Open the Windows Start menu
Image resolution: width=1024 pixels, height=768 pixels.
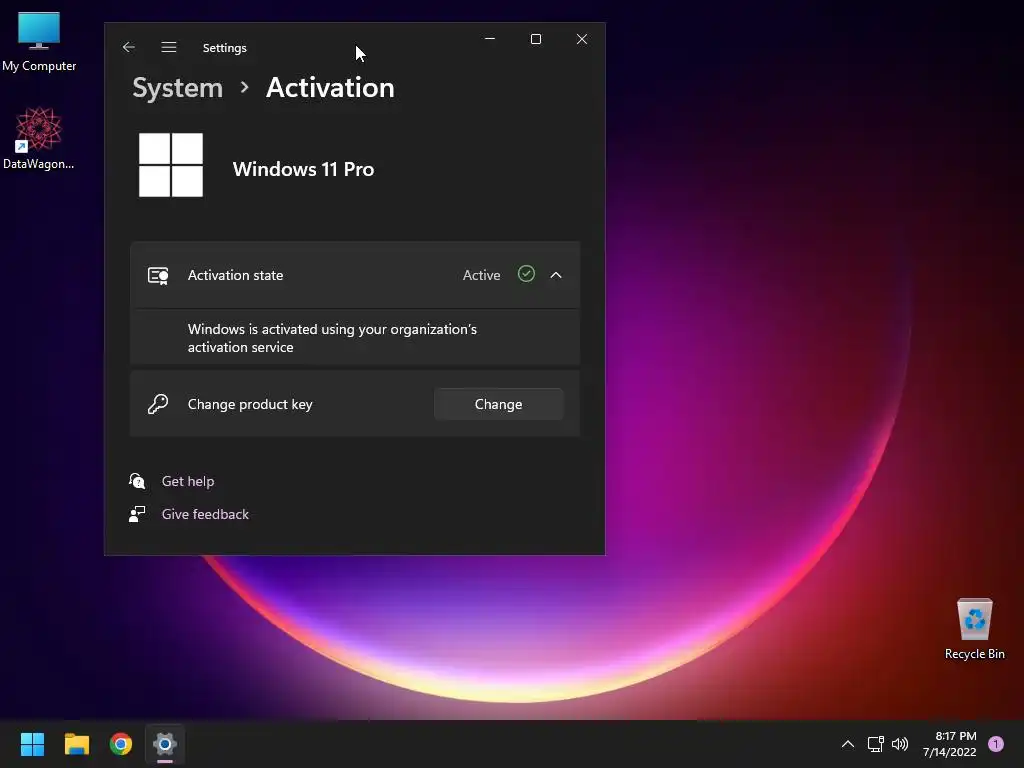32,744
